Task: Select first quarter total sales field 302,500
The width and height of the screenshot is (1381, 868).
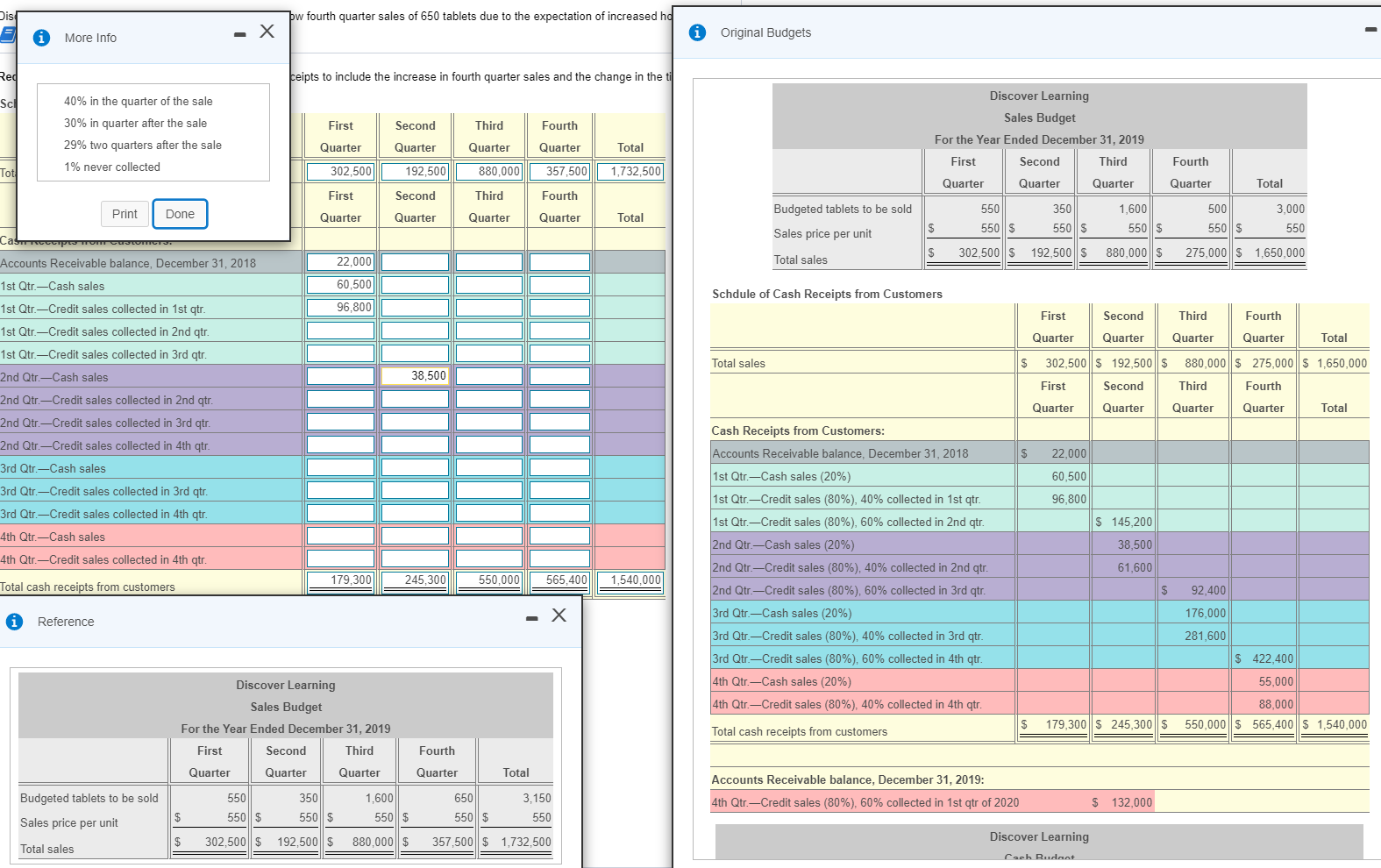Action: point(340,171)
